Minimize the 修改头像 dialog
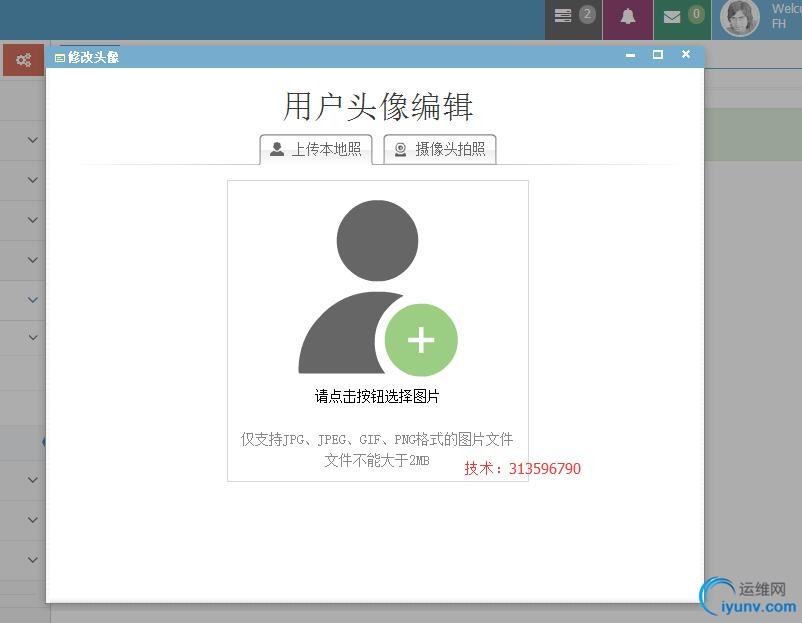The height and width of the screenshot is (623, 802). point(630,55)
